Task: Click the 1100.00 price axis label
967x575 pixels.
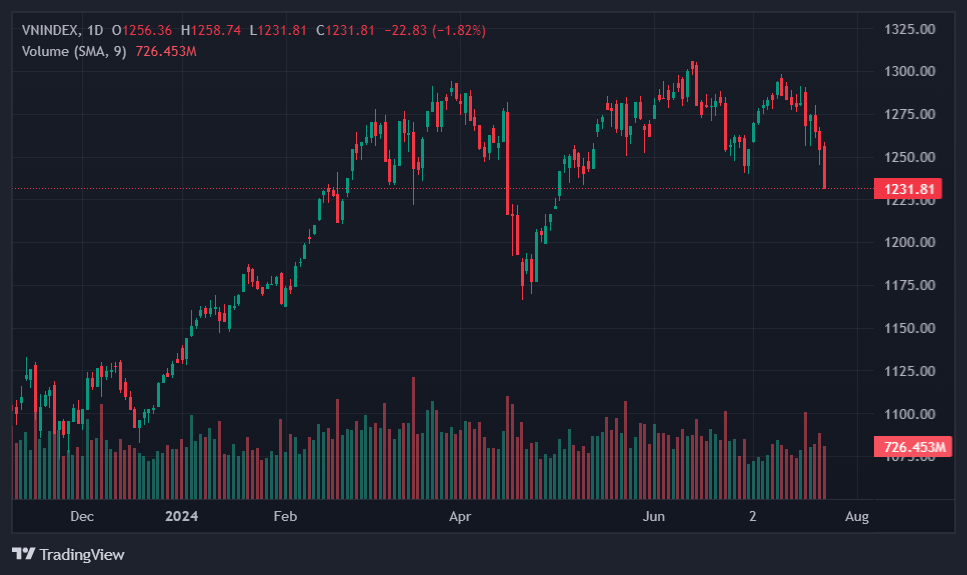Action: pos(910,414)
